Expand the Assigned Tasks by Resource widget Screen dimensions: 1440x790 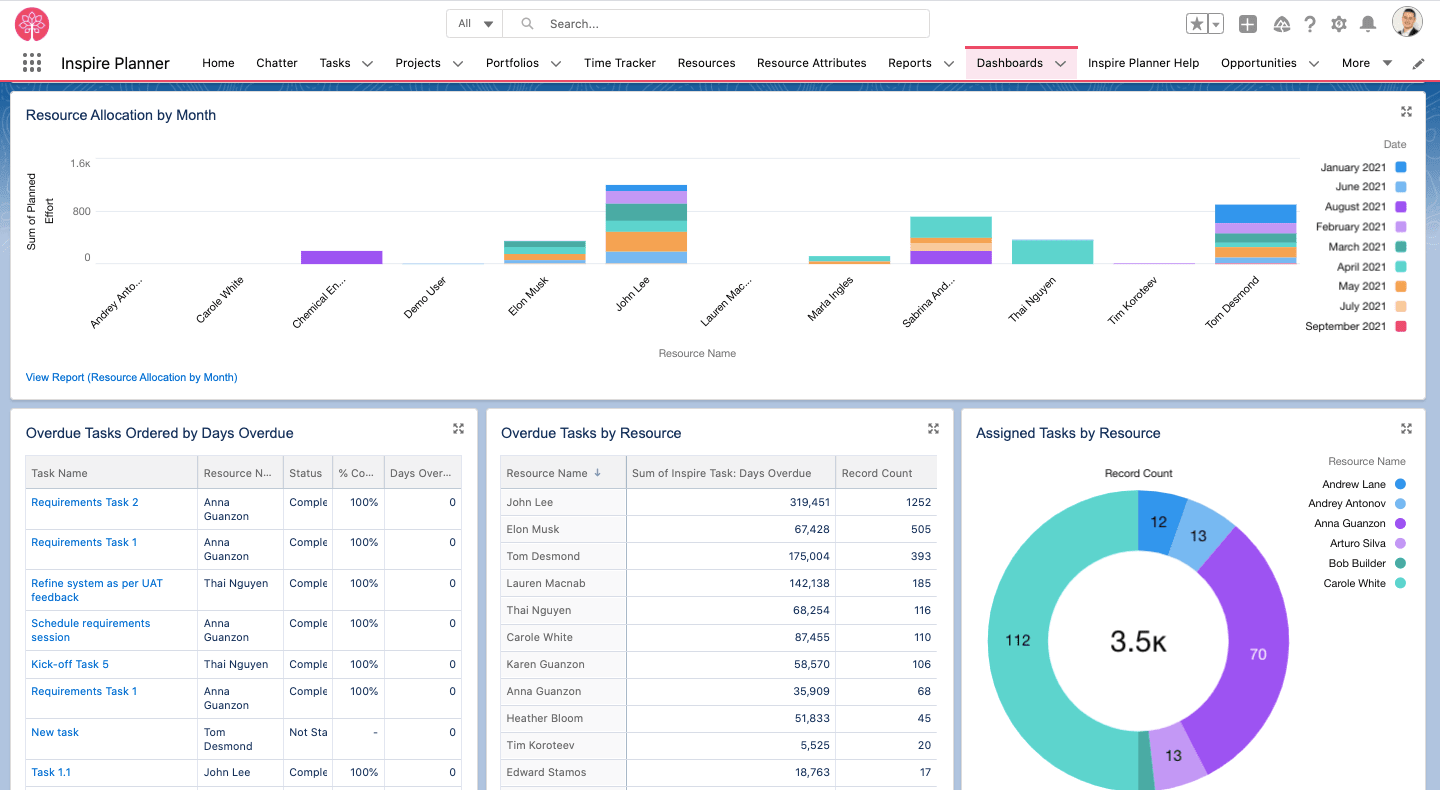tap(1406, 429)
